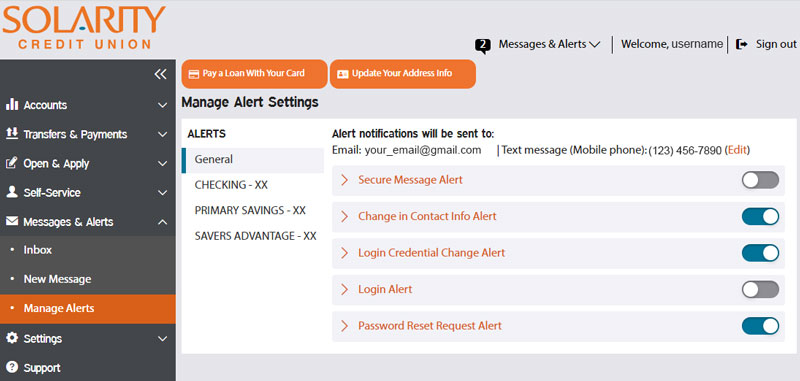This screenshot has width=800, height=381.
Task: Select CHECKING - XX alerts
Action: [x=231, y=185]
